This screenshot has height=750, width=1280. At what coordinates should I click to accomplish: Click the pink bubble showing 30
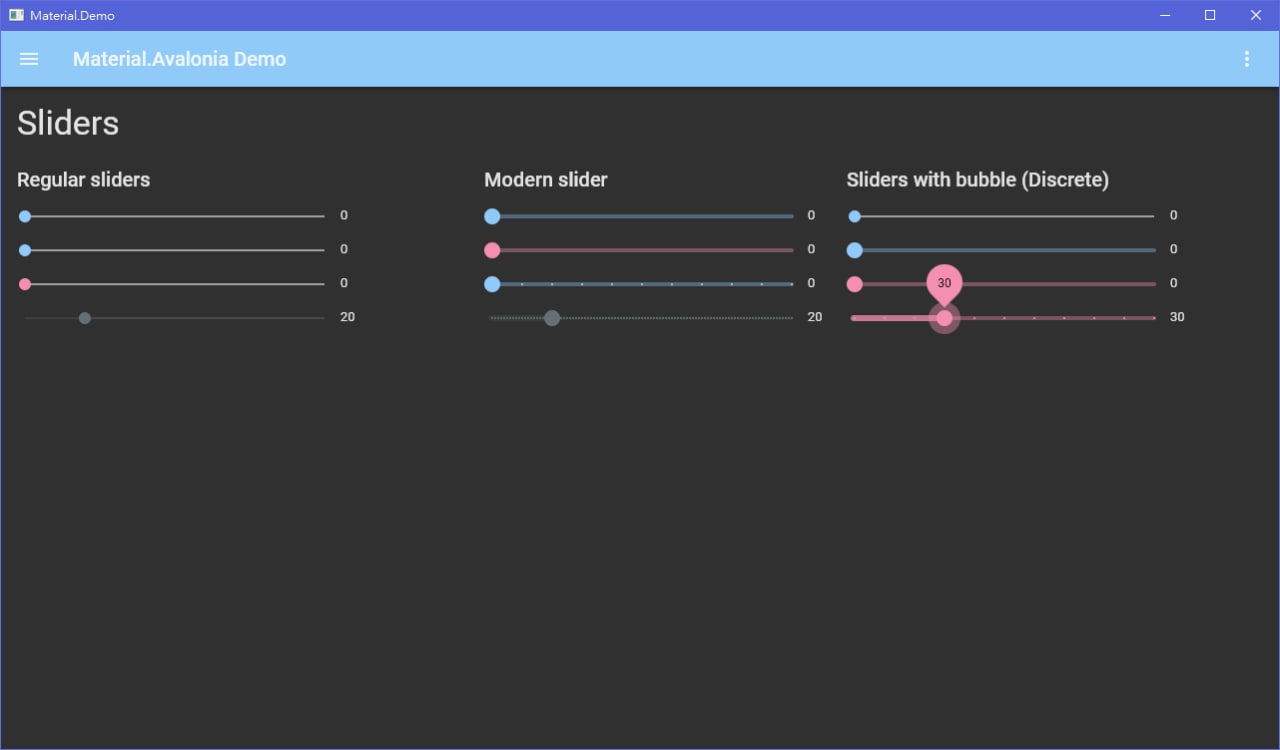point(944,283)
